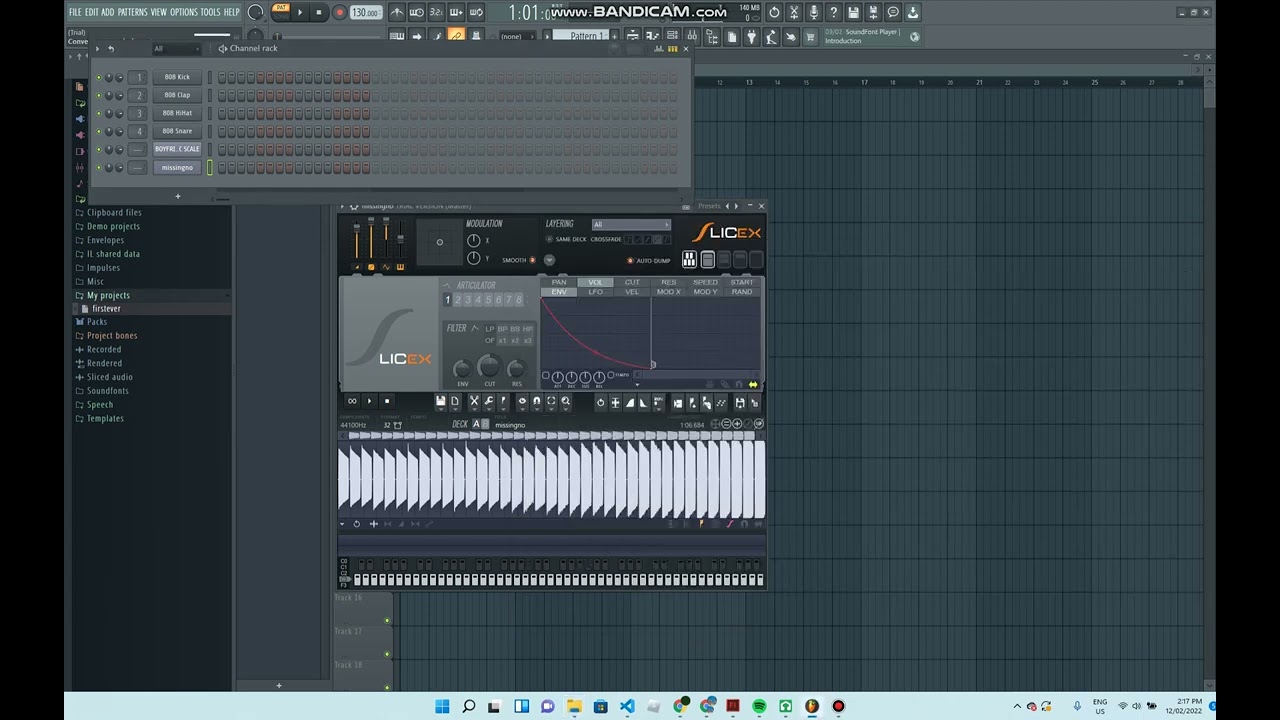The height and width of the screenshot is (720, 1280).
Task: Click the Slicex filter CUT knob
Action: click(489, 366)
